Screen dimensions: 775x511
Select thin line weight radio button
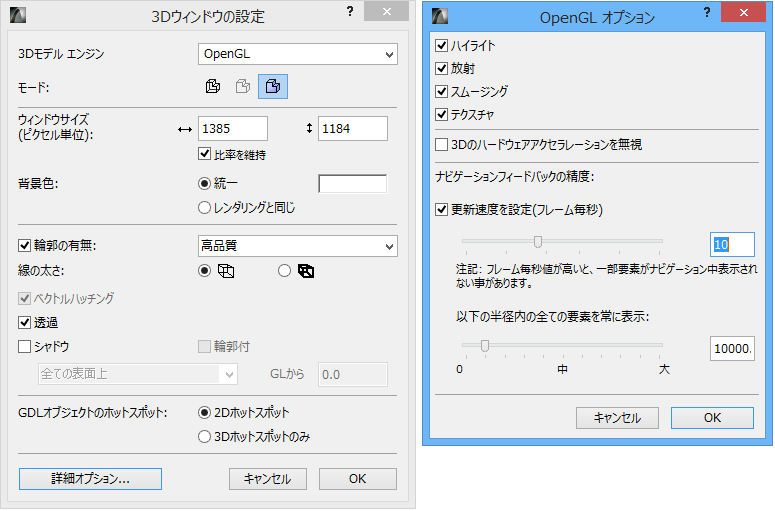pos(204,271)
